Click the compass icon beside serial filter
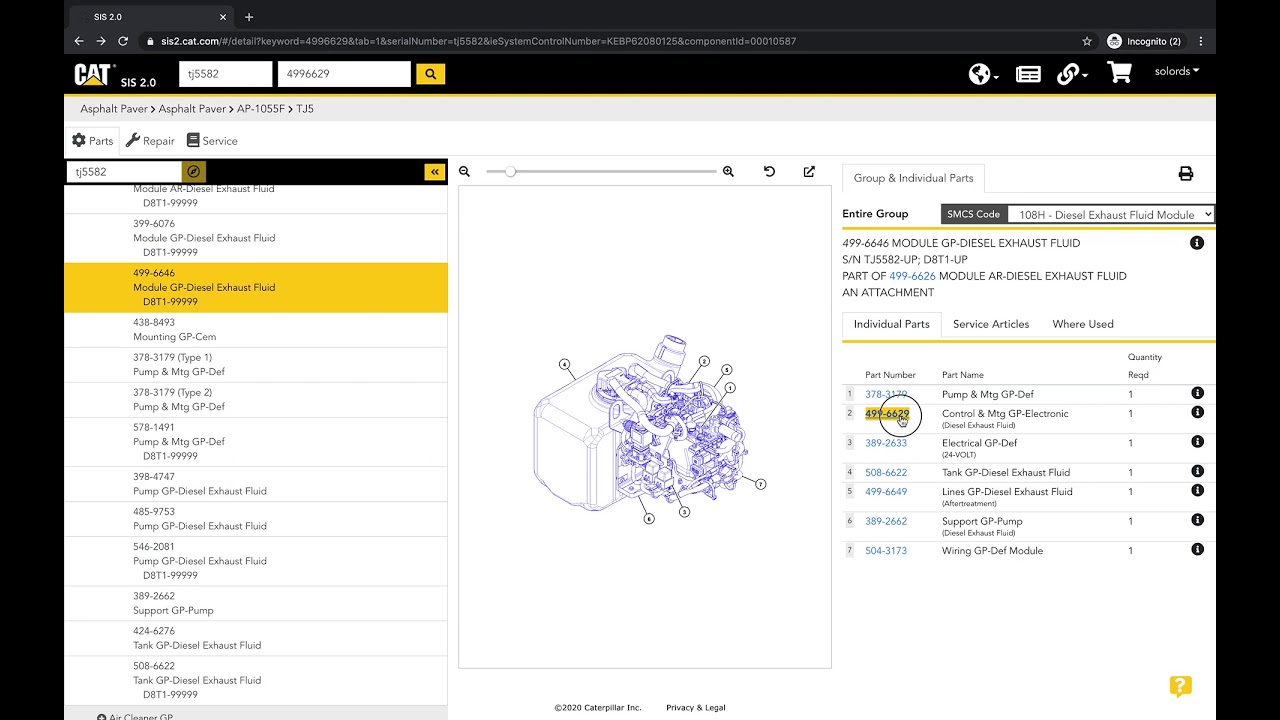Screen dimensions: 1280x720 tap(194, 172)
